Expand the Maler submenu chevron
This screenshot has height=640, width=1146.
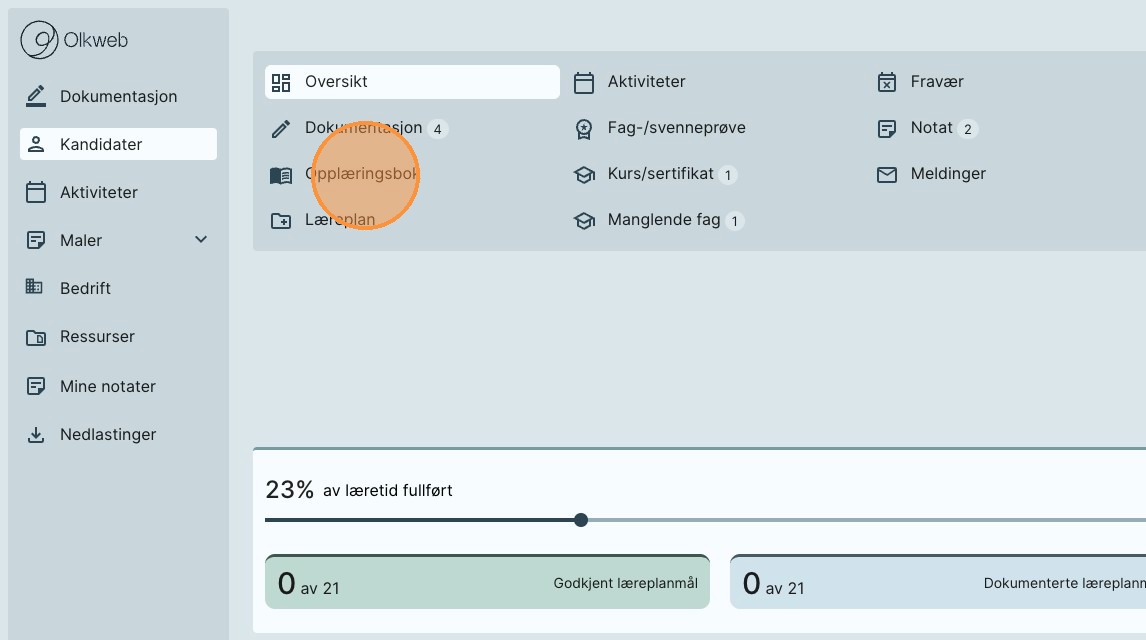201,240
